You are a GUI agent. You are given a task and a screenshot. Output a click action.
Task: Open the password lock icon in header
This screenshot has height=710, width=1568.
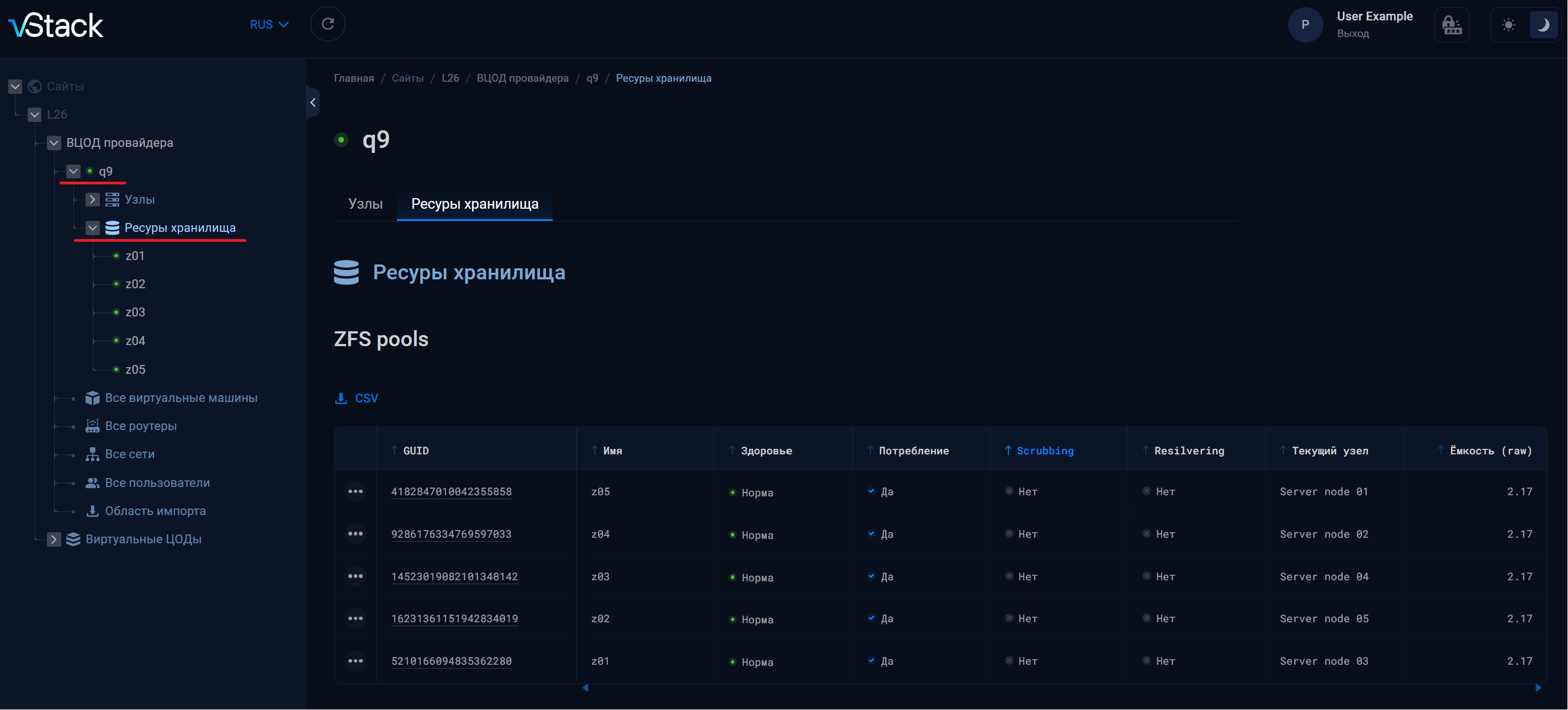pyautogui.click(x=1452, y=25)
